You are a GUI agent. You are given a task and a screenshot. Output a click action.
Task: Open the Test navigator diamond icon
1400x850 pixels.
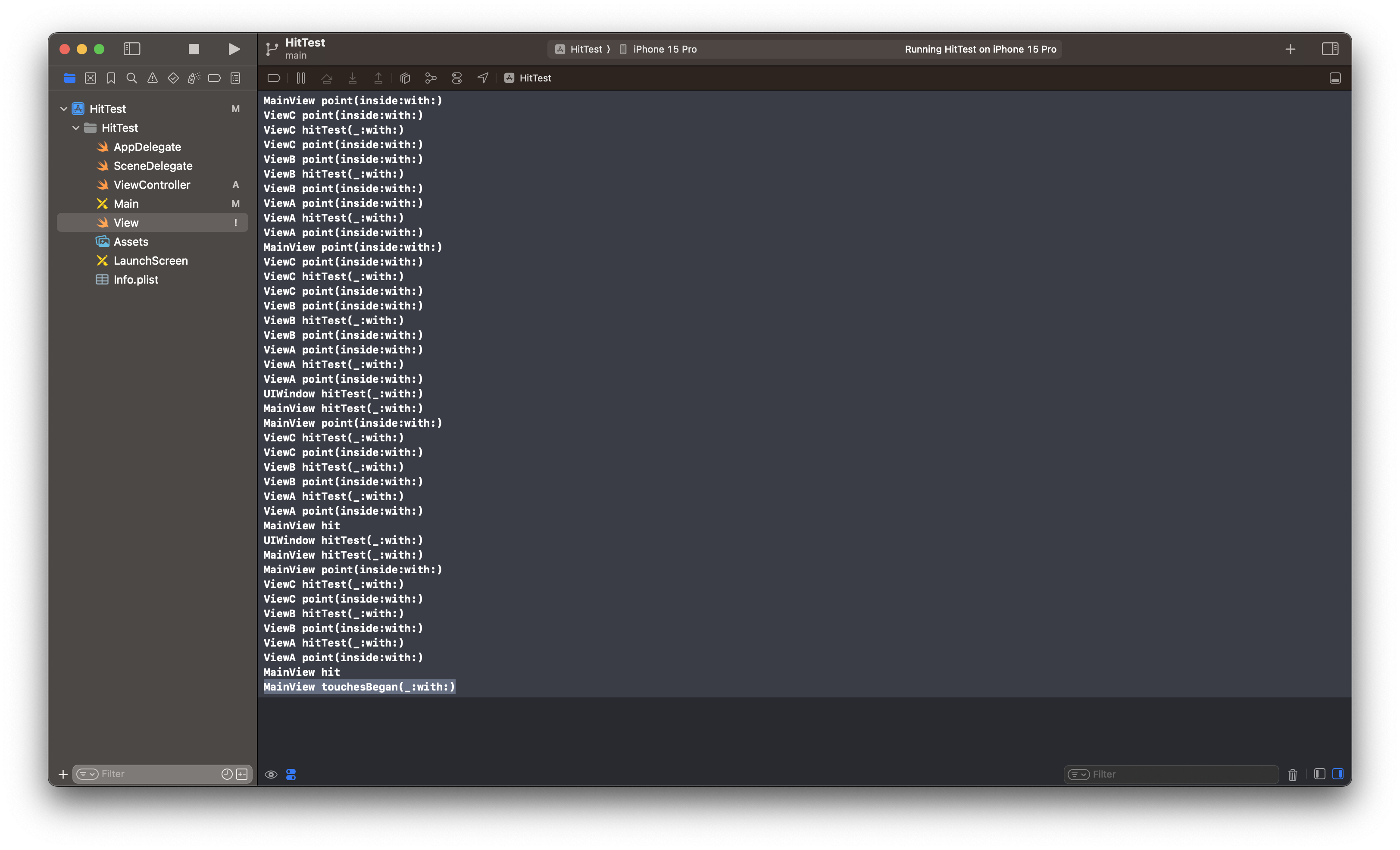tap(173, 78)
